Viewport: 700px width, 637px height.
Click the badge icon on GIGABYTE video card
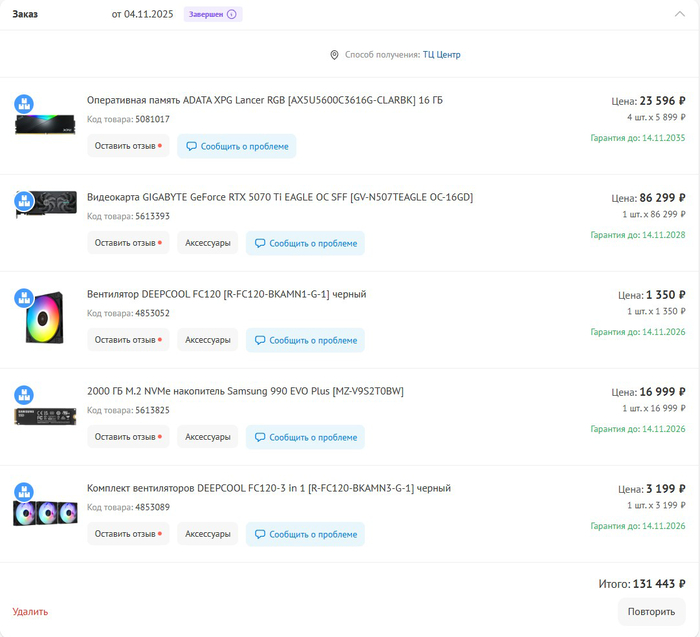pos(24,201)
